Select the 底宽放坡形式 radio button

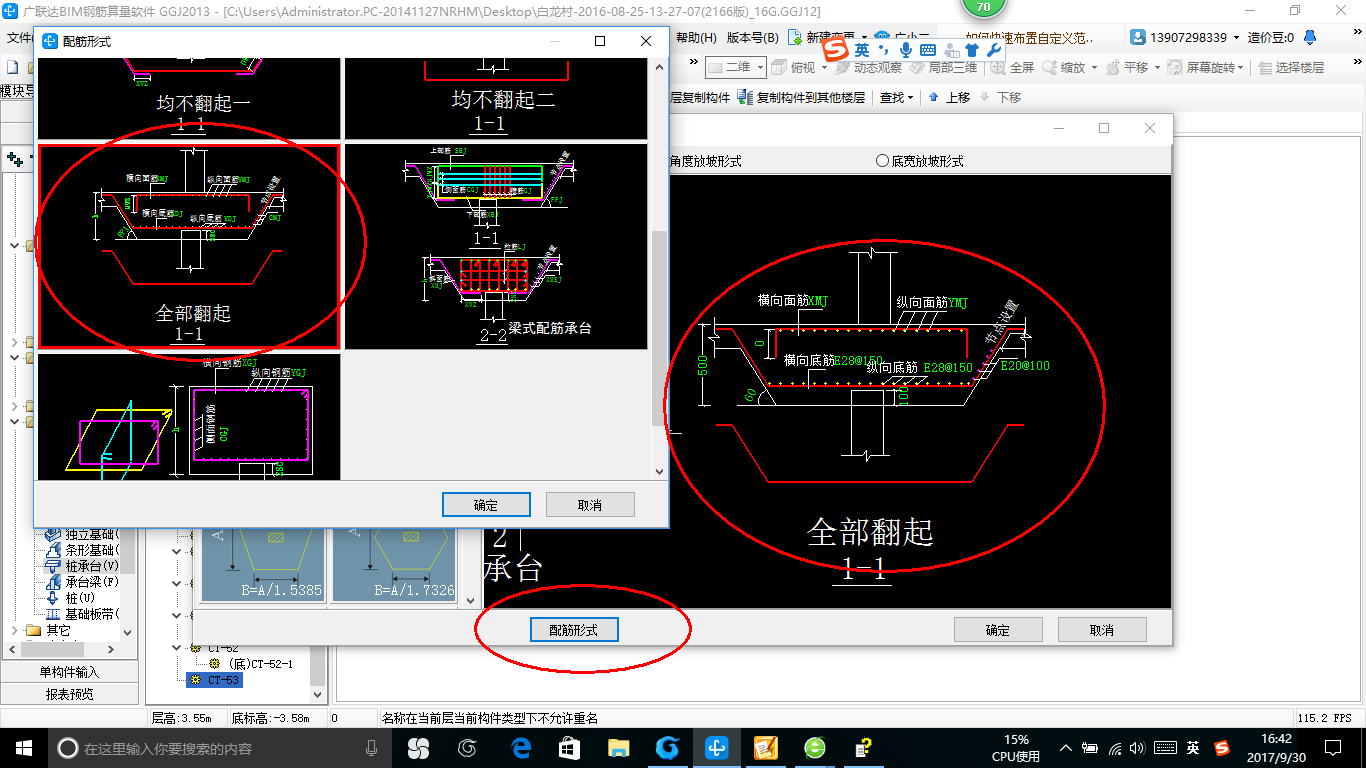point(882,161)
